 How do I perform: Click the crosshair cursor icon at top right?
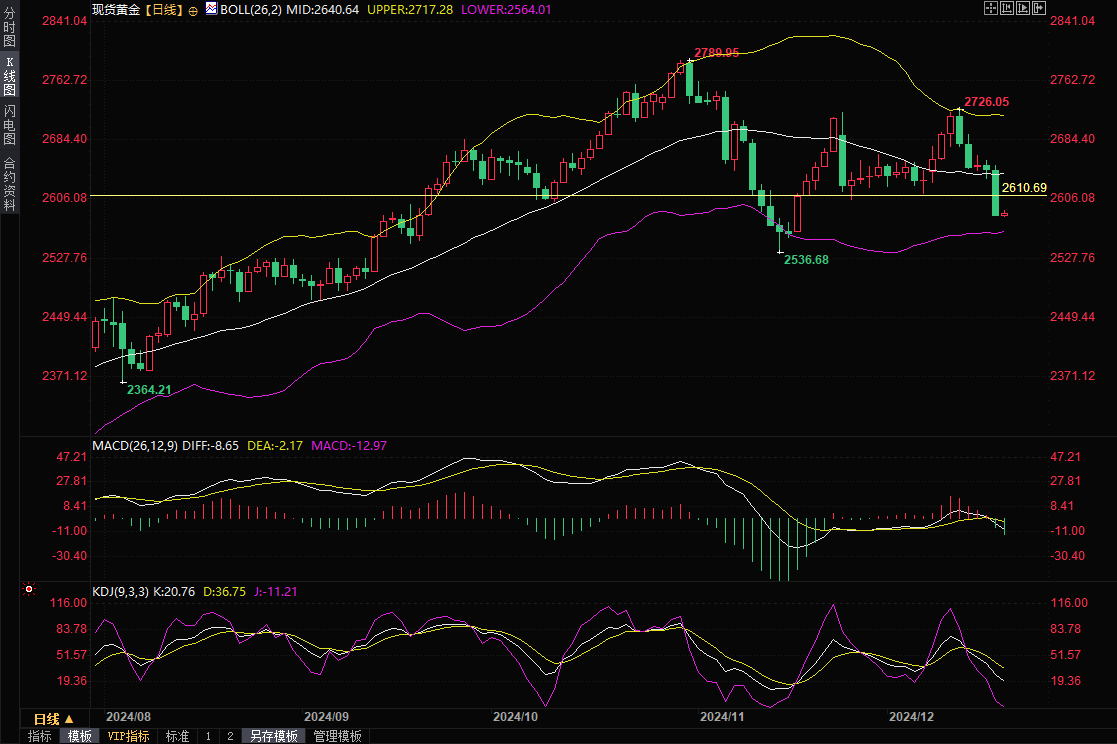tap(991, 8)
